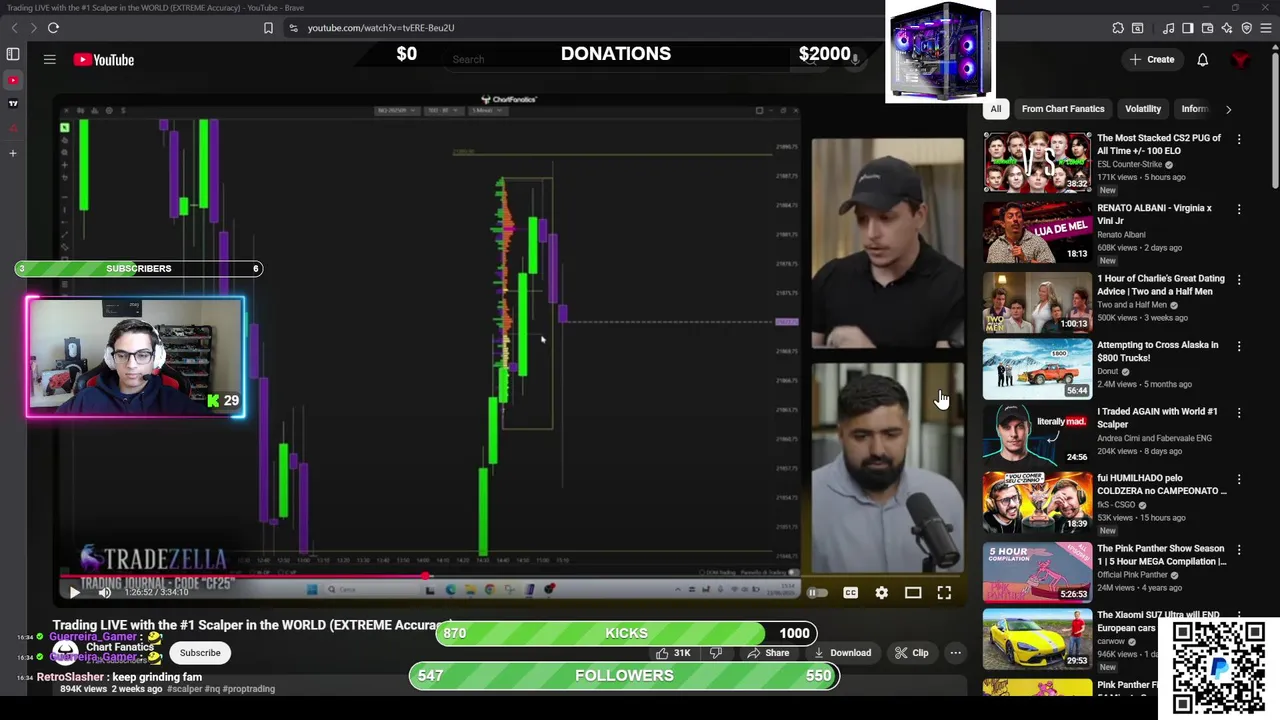This screenshot has height=720, width=1280.
Task: Open options for RENATO ALBANI video
Action: (1239, 209)
